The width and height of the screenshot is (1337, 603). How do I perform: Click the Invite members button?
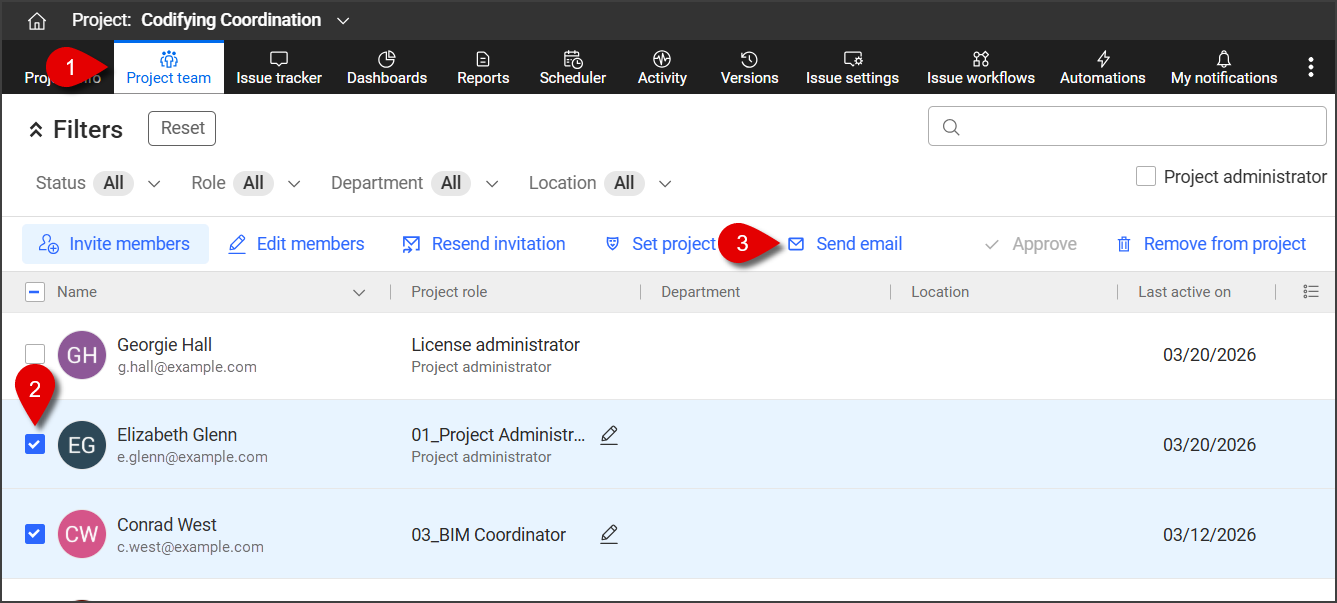tap(115, 244)
